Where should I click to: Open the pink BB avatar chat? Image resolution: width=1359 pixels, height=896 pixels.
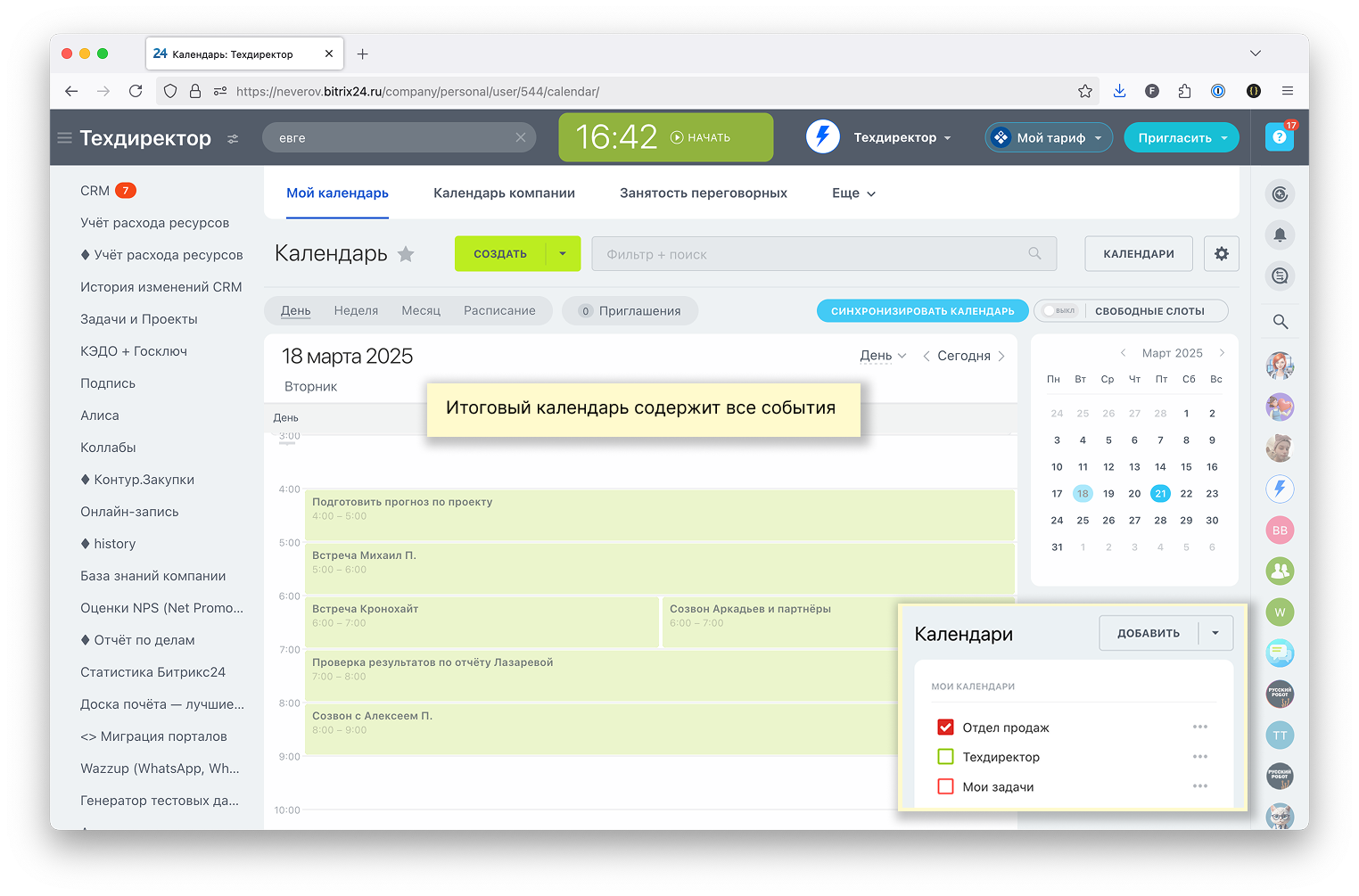click(x=1280, y=530)
